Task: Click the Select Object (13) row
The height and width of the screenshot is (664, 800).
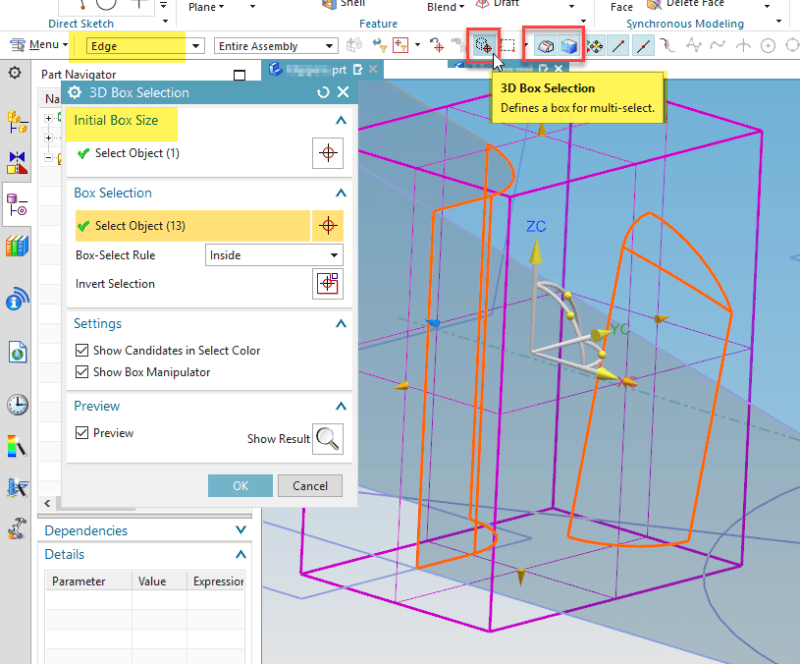Action: point(192,226)
